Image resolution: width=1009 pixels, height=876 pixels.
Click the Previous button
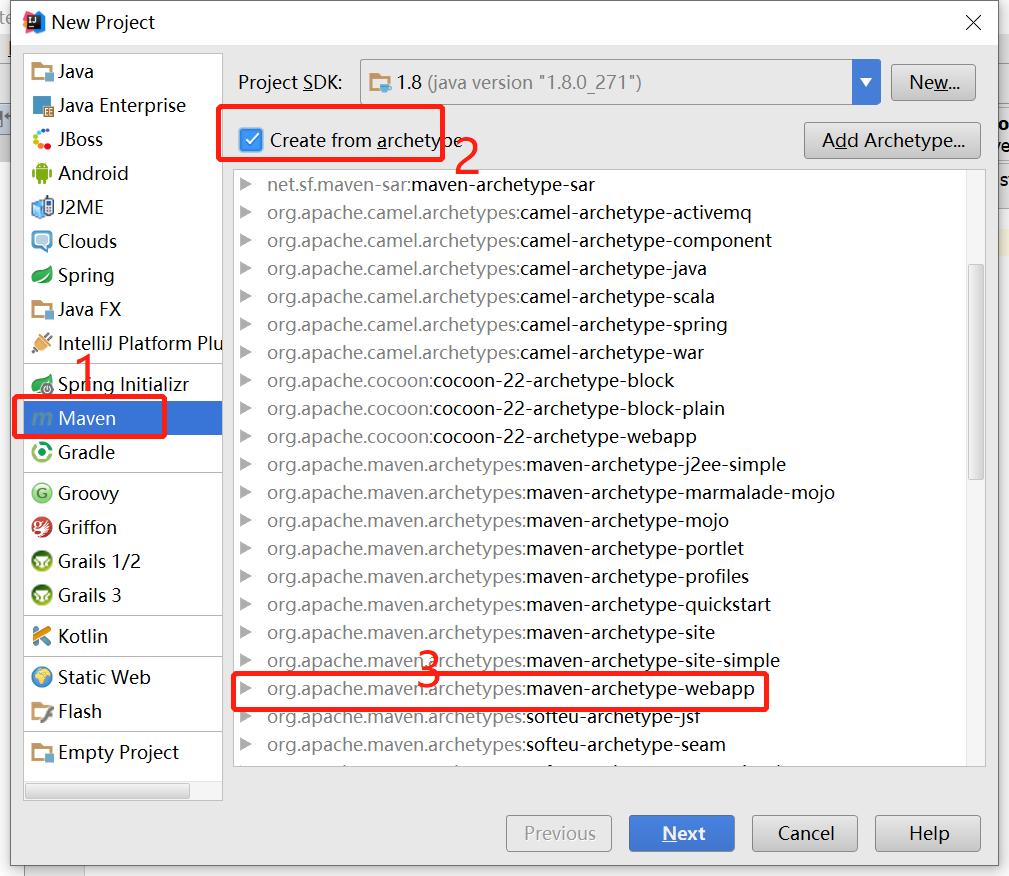pyautogui.click(x=559, y=834)
